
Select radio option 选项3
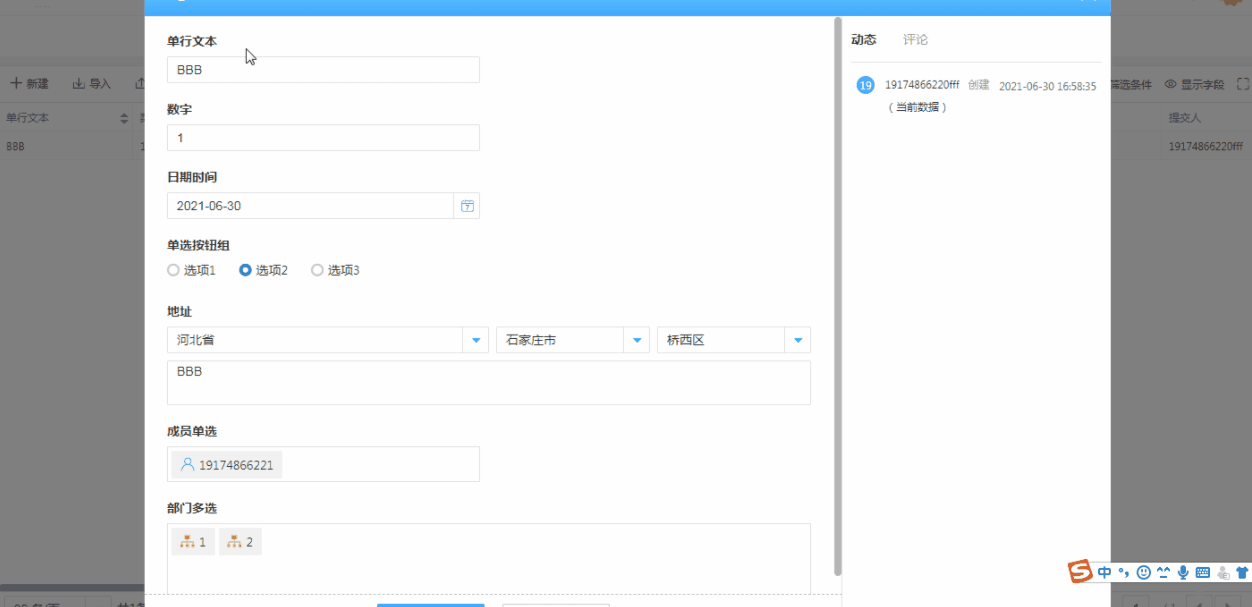(318, 270)
